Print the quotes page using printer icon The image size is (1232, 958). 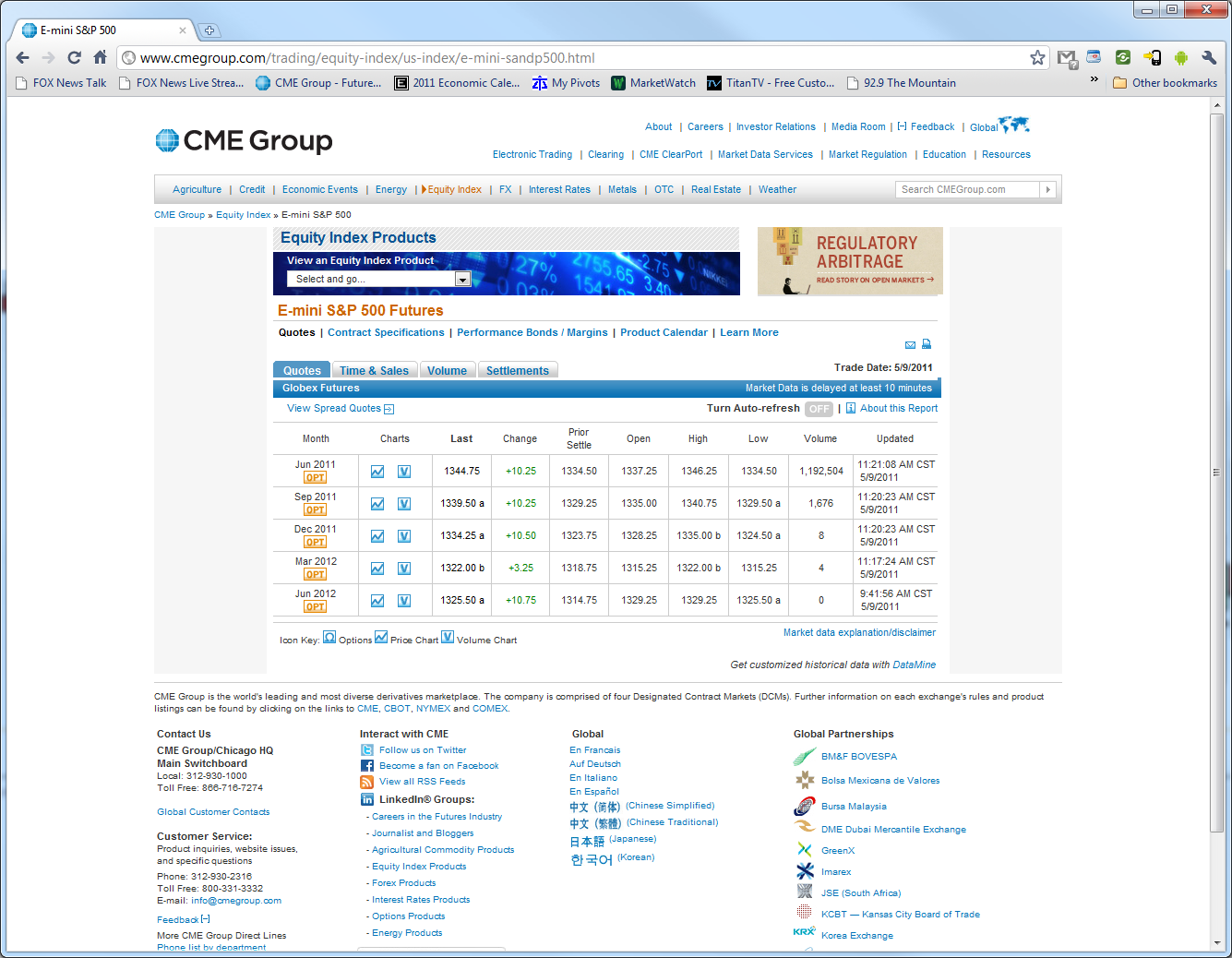tap(927, 344)
